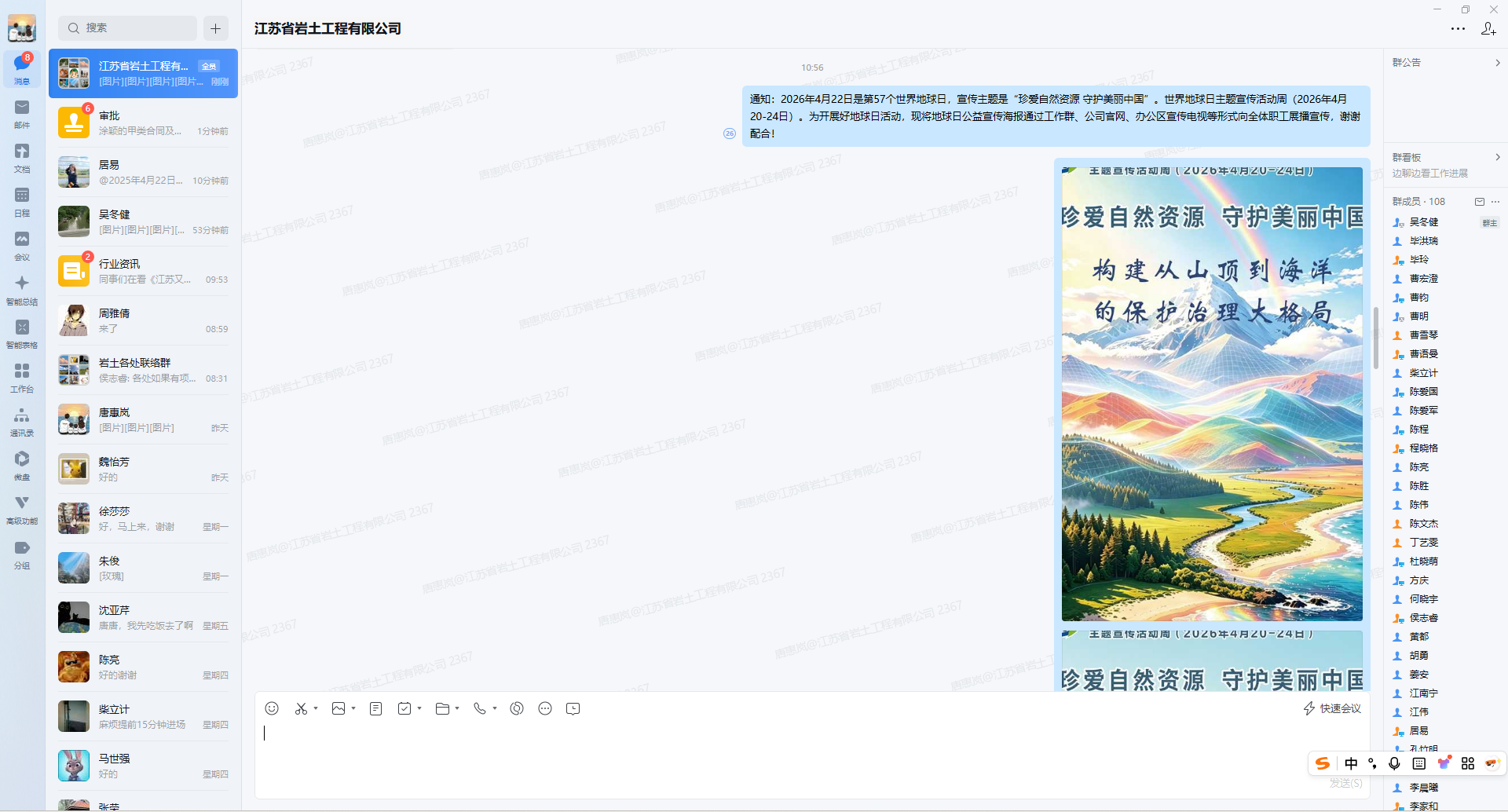Toggle Sogou voice input microphone
The image size is (1508, 812).
(1394, 763)
